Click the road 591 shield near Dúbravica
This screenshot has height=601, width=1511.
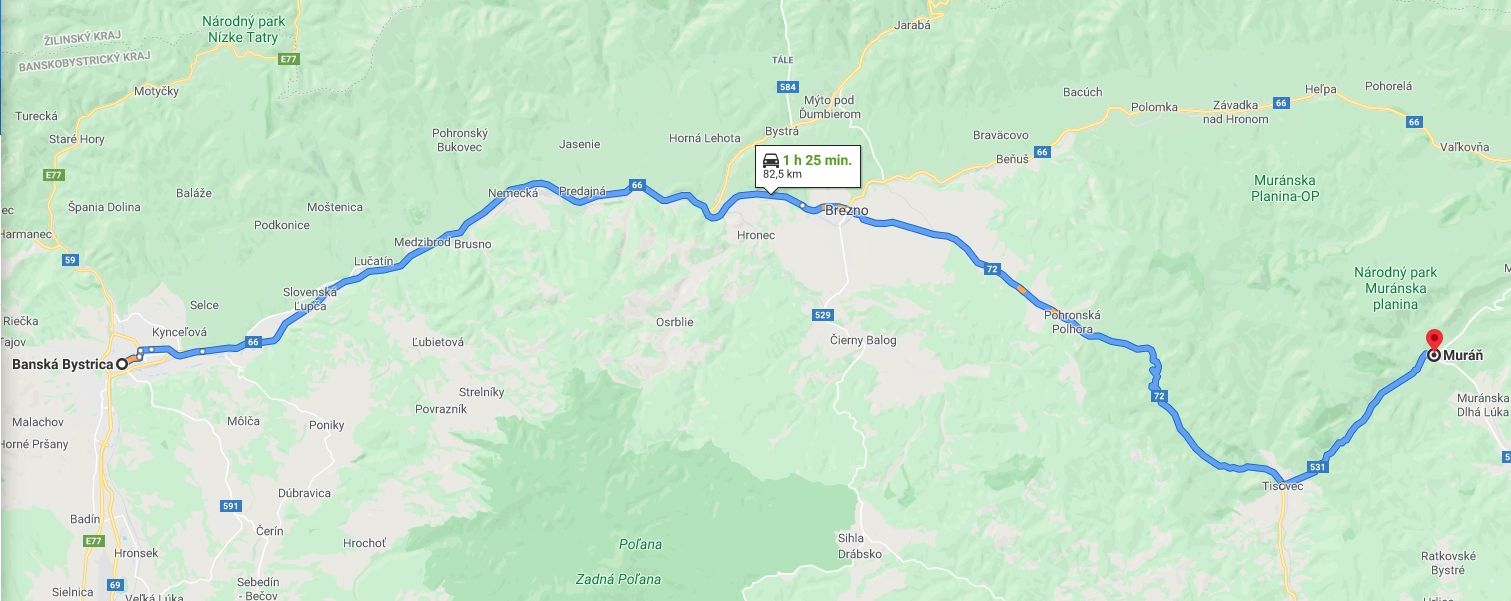[231, 506]
